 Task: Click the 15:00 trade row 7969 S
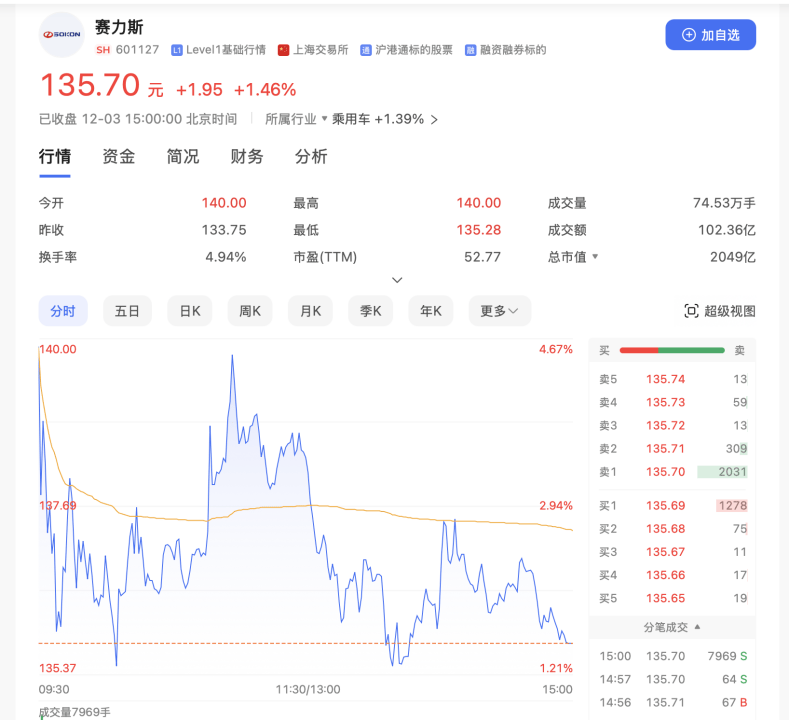(x=673, y=656)
